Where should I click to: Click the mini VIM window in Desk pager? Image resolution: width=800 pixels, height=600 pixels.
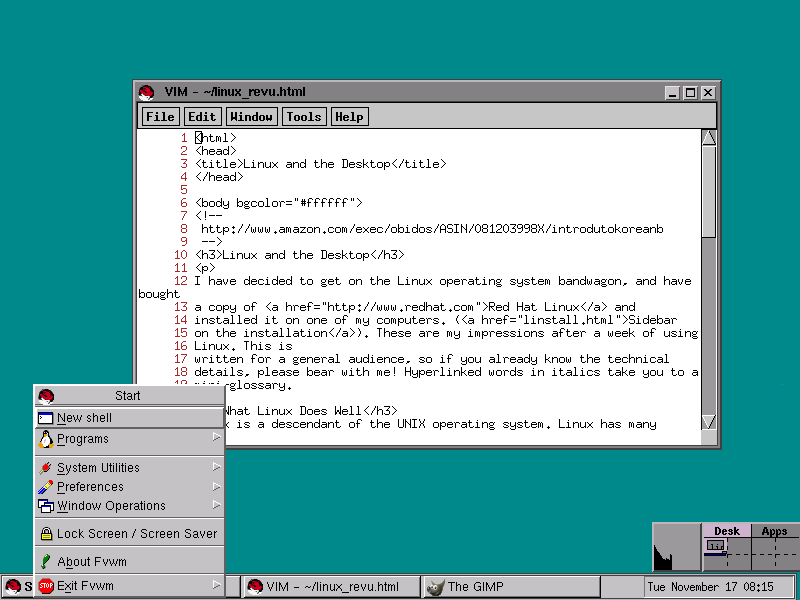pyautogui.click(x=716, y=547)
